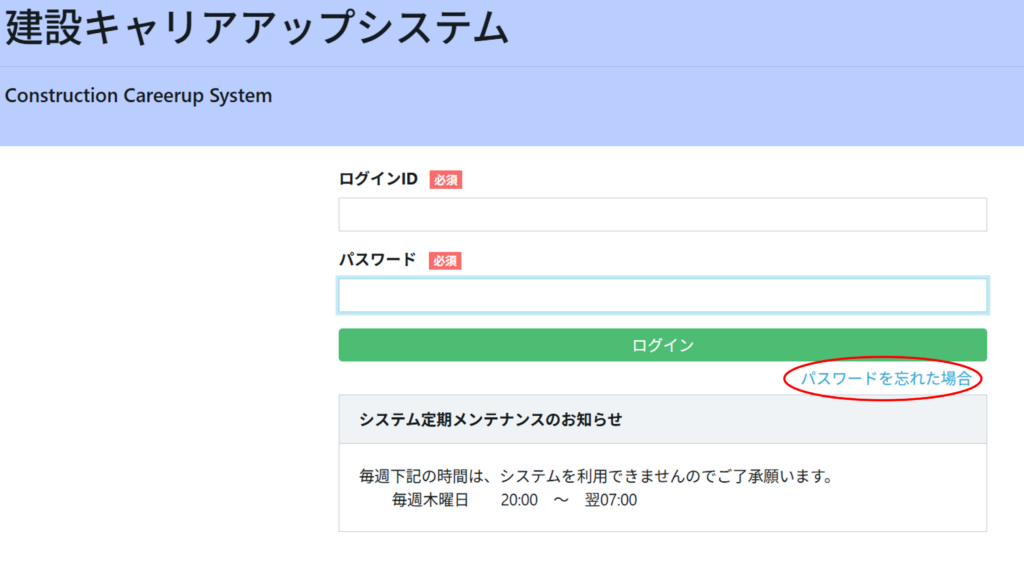The height and width of the screenshot is (565, 1024).
Task: Open the パスワードを忘れた場合 link
Action: point(885,378)
